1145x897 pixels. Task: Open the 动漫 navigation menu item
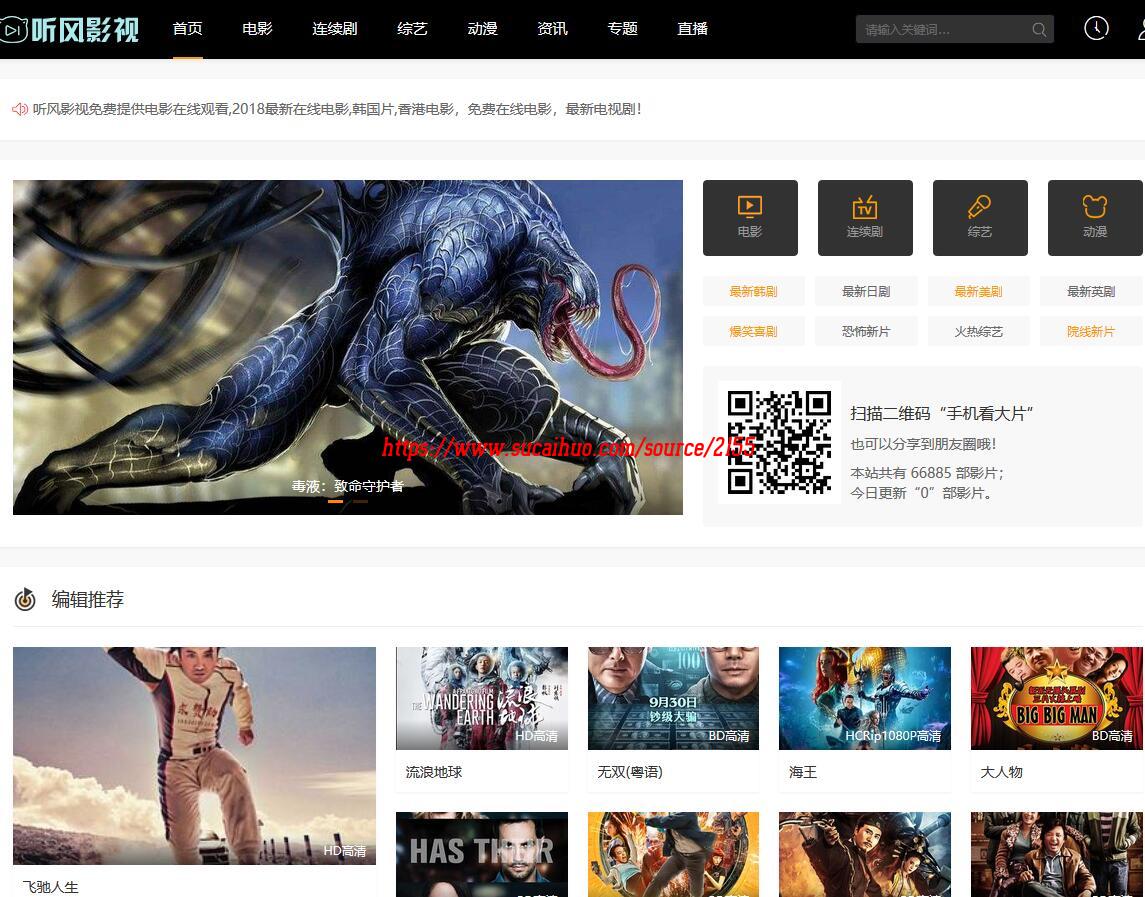(x=482, y=29)
